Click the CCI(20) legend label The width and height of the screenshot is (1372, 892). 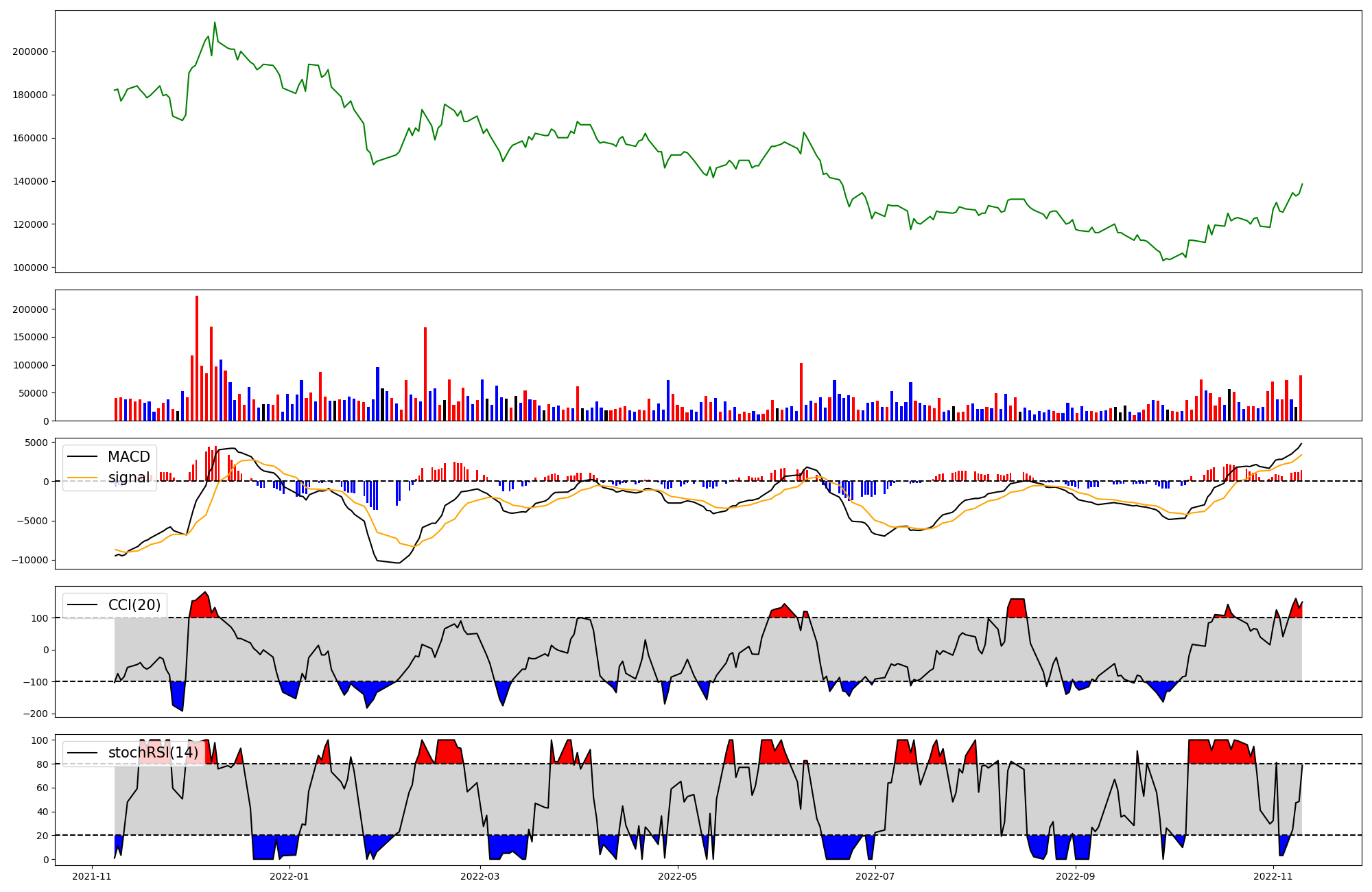pos(134,605)
